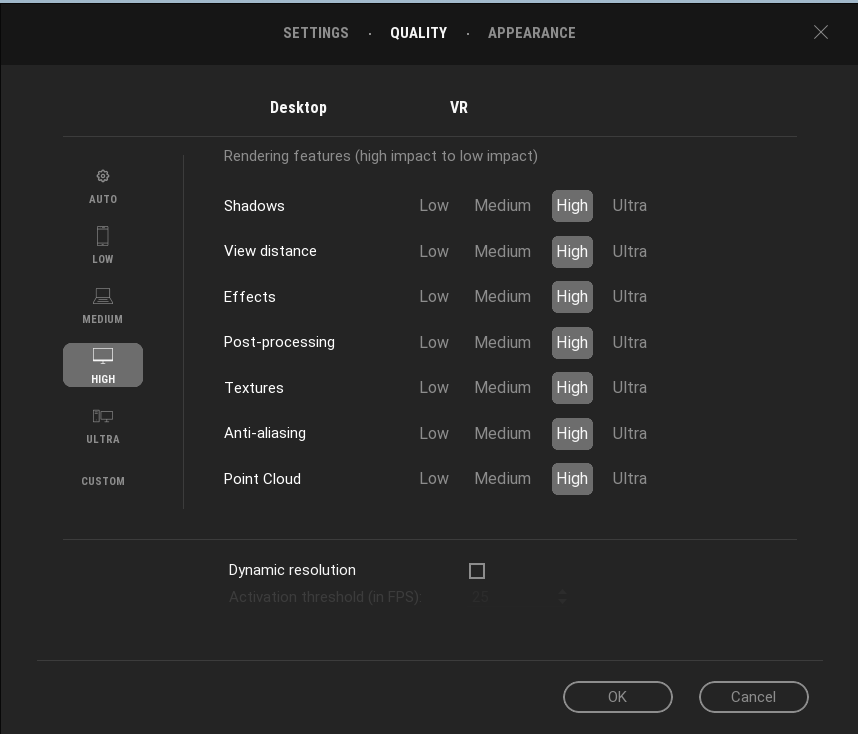Choose the Custom quality preset

(x=103, y=481)
